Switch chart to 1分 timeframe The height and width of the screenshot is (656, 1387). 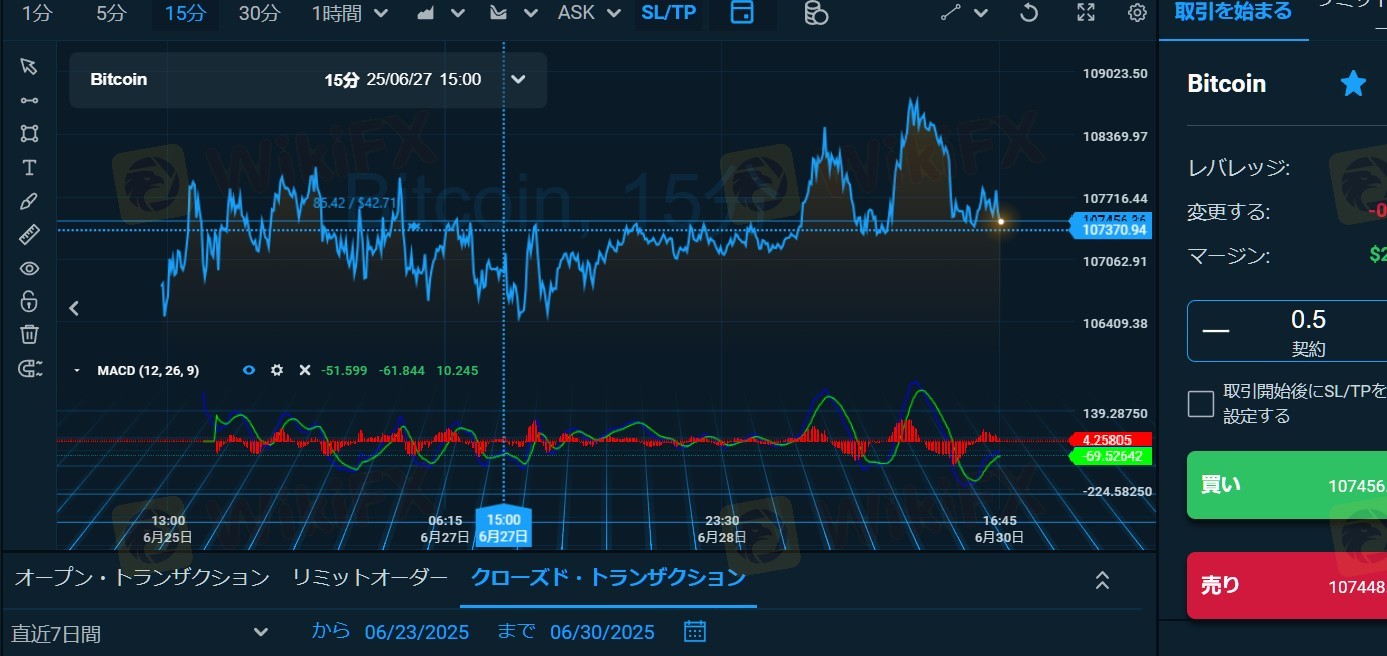click(37, 13)
